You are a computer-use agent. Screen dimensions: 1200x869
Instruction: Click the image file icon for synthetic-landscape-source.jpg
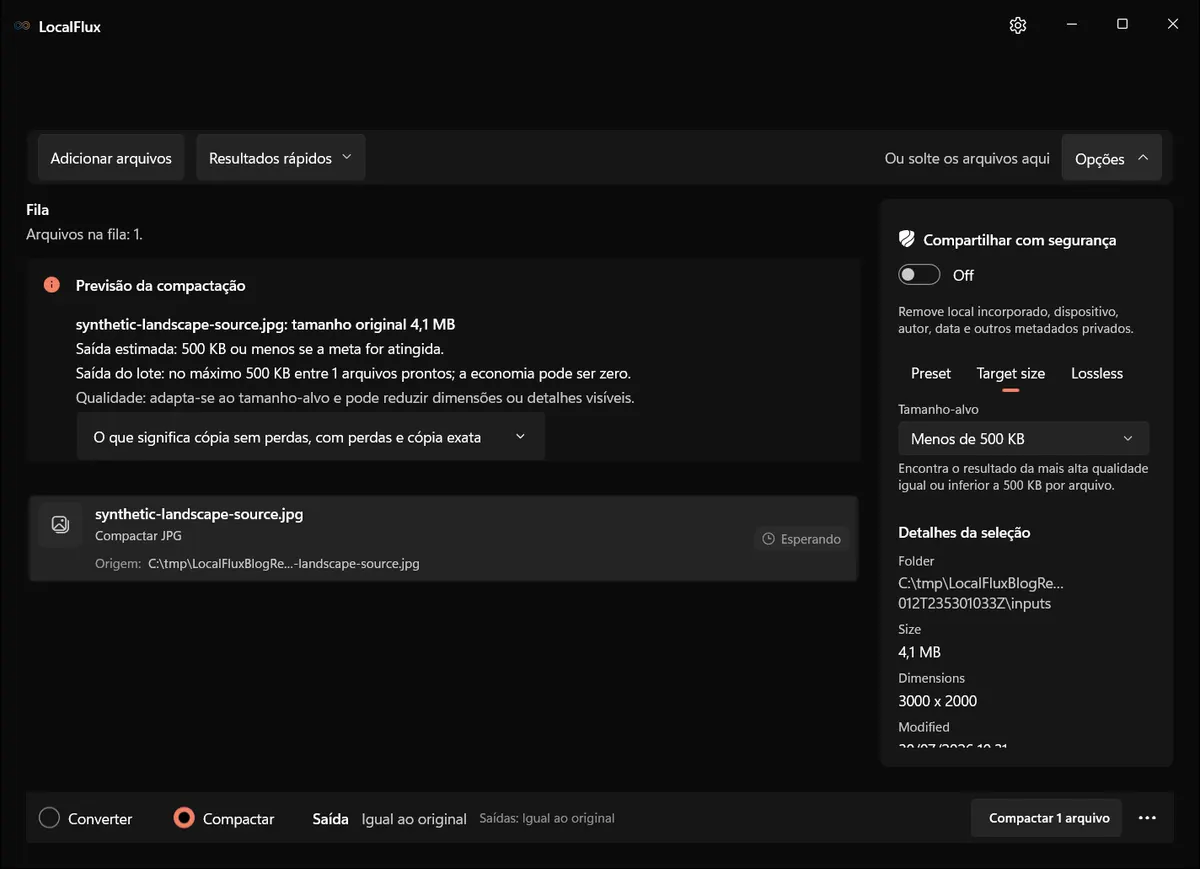coord(60,524)
